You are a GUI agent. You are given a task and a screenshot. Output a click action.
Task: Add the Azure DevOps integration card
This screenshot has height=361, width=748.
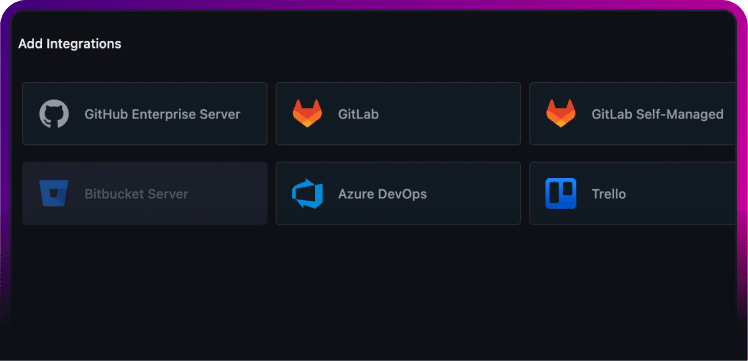(x=398, y=193)
